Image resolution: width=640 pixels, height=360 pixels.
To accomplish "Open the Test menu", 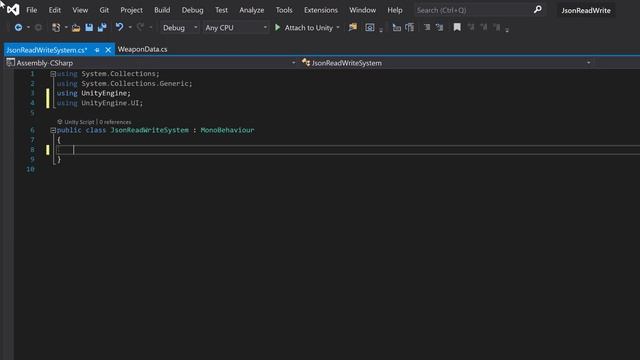I will tap(221, 10).
